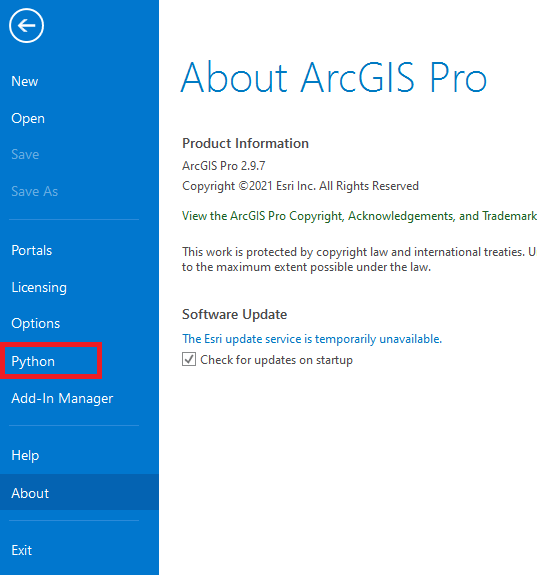
Task: Go to the Portals page
Action: coord(32,250)
